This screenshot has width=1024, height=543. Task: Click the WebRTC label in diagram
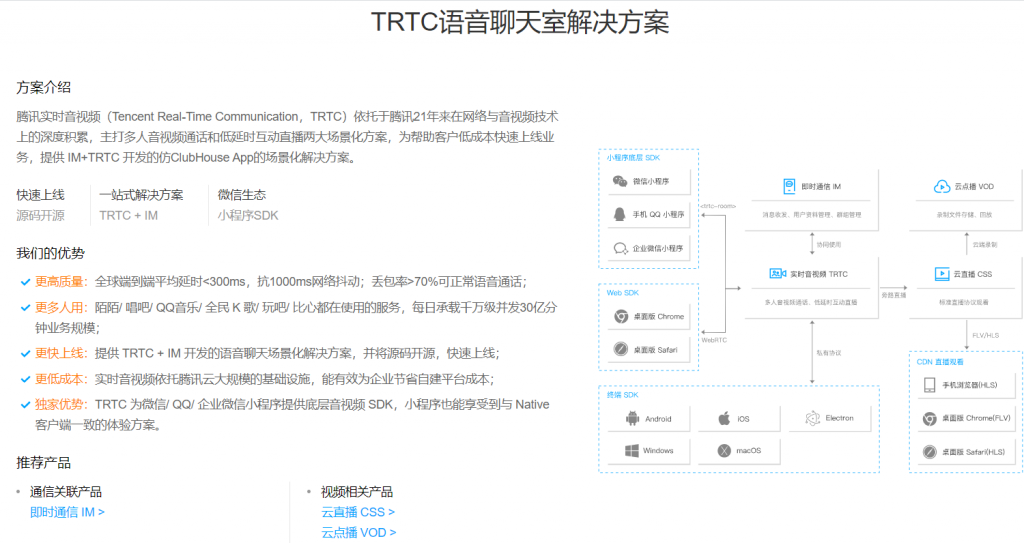coord(714,340)
